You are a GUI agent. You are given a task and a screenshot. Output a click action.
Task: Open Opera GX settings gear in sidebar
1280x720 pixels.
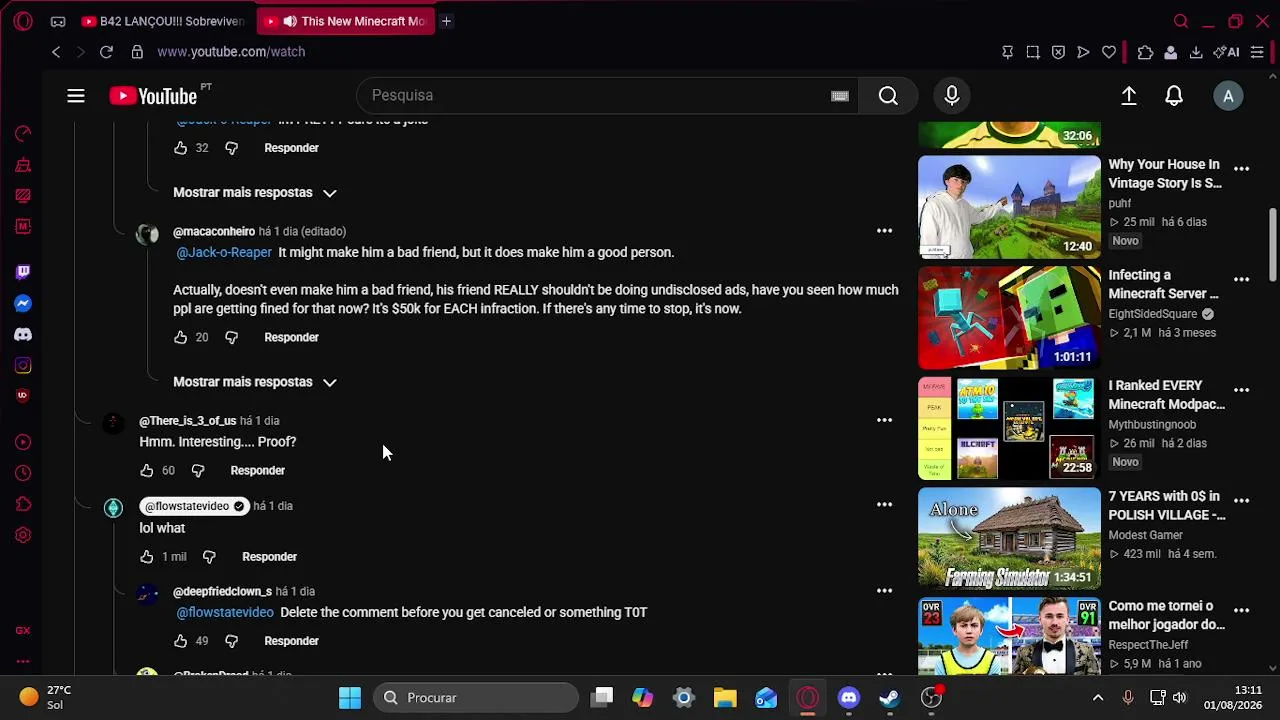click(23, 535)
